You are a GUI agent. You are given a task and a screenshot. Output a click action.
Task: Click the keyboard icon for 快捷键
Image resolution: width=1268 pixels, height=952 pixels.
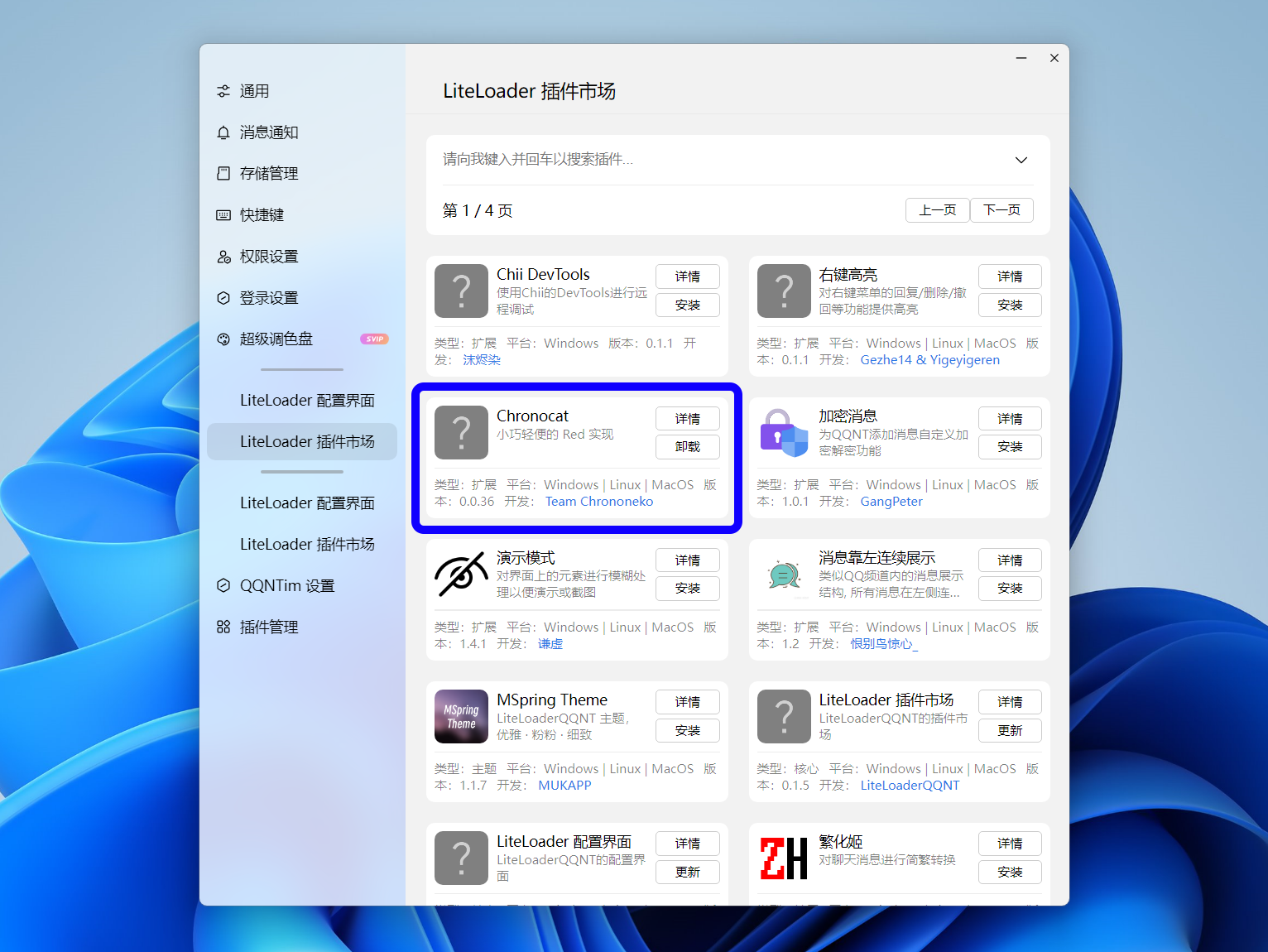point(223,215)
